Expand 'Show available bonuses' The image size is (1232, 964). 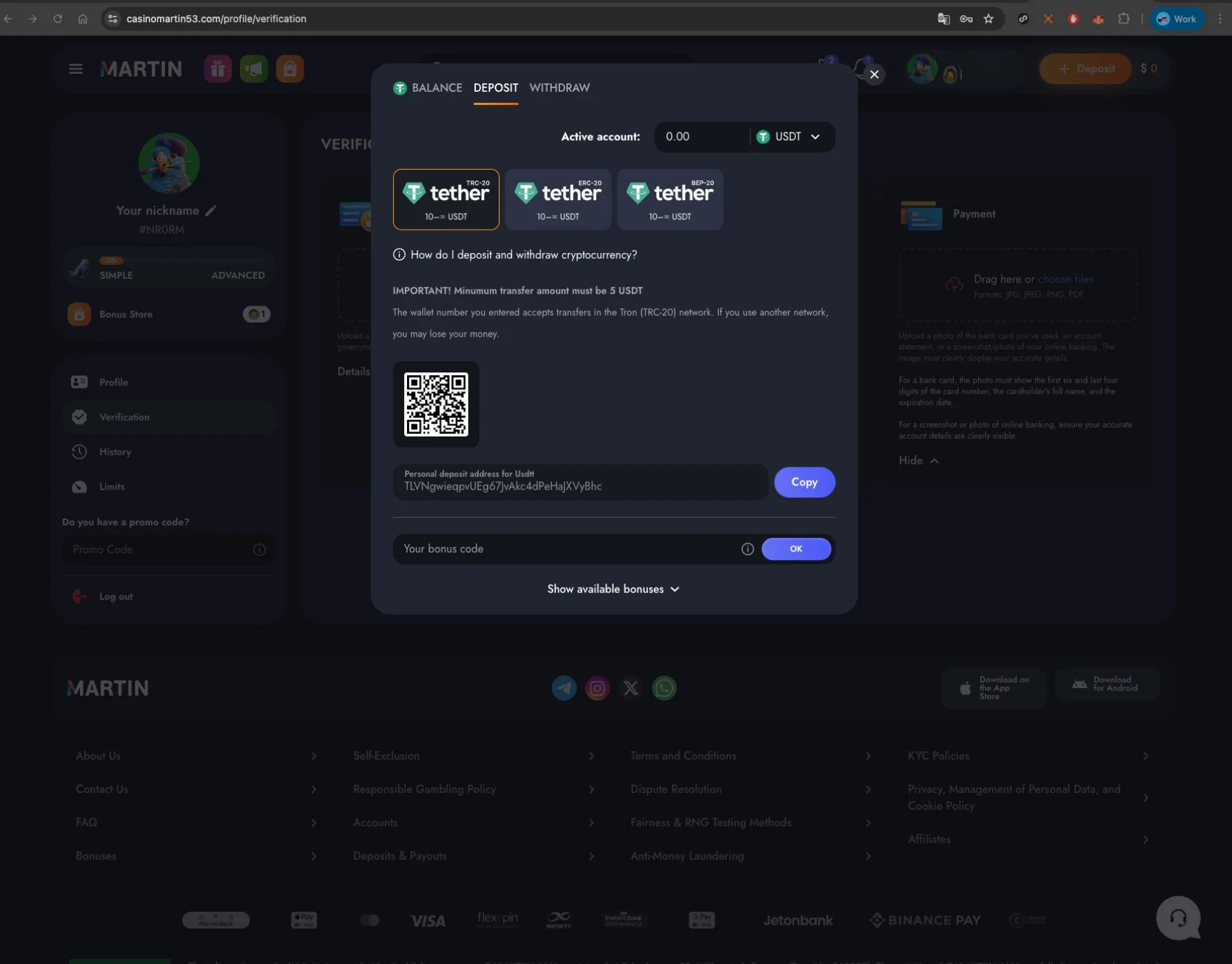[x=613, y=589]
